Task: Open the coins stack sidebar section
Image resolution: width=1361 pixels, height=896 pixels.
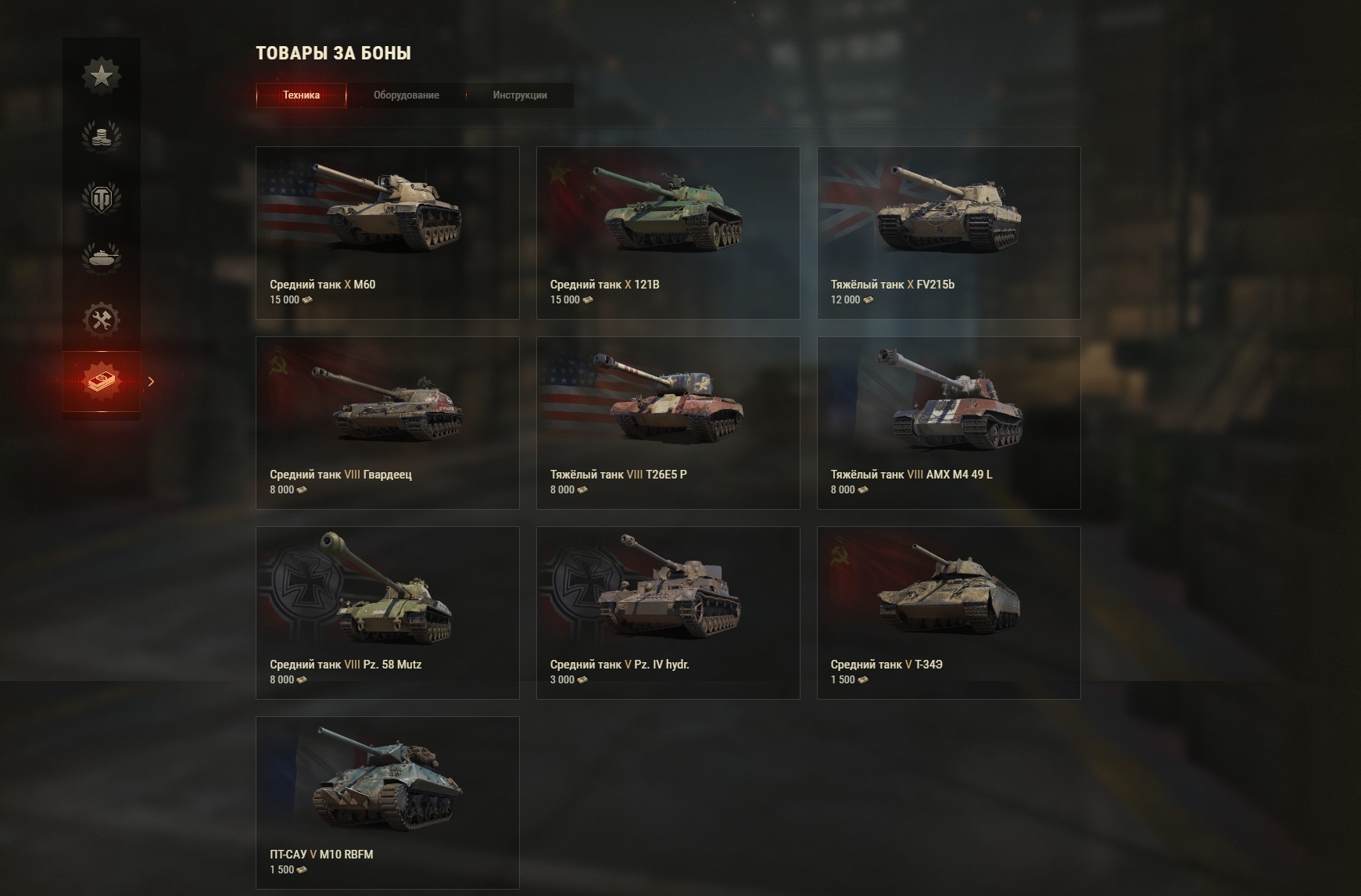Action: point(102,136)
